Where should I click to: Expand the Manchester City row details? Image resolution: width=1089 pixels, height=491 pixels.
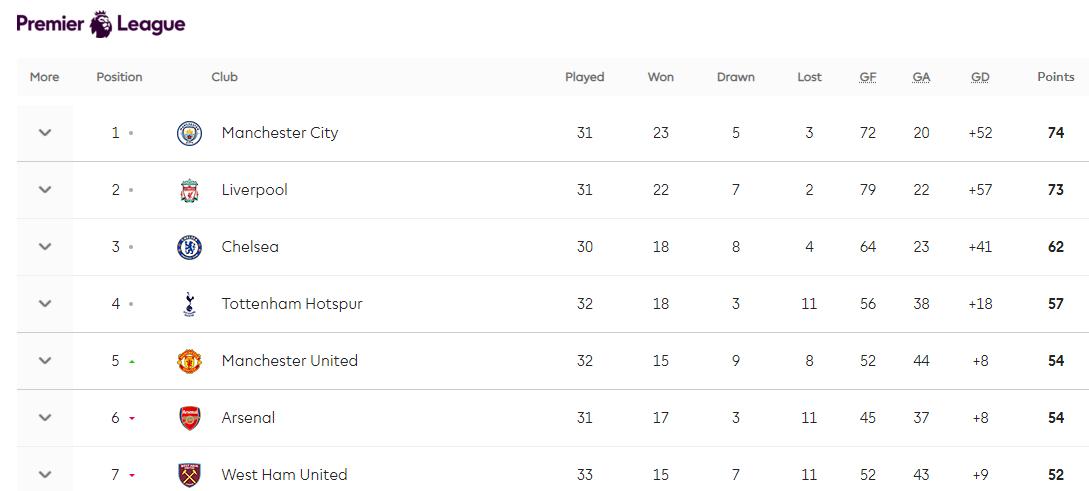pyautogui.click(x=45, y=133)
